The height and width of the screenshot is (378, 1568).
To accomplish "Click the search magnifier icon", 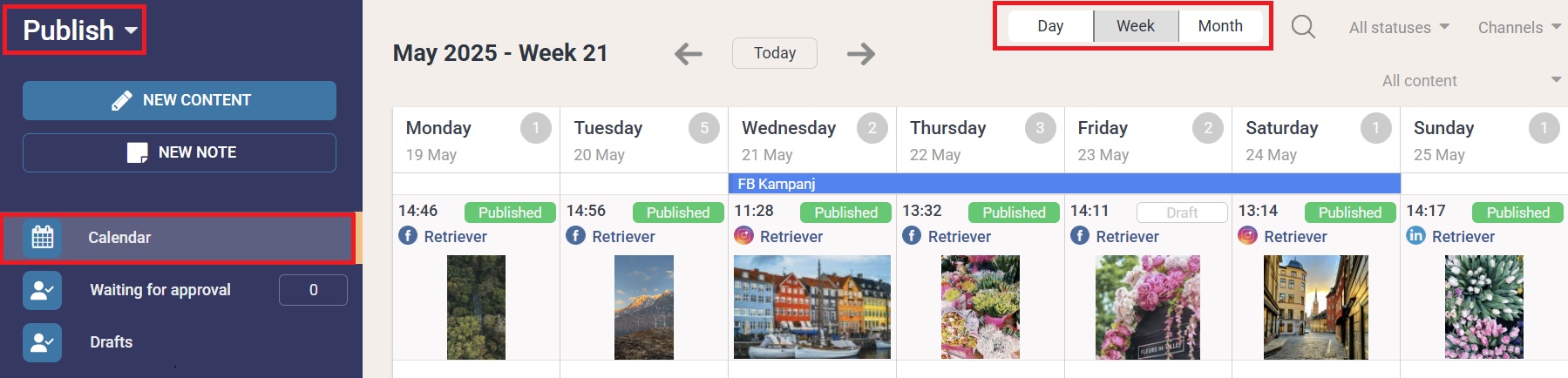I will [x=1303, y=27].
